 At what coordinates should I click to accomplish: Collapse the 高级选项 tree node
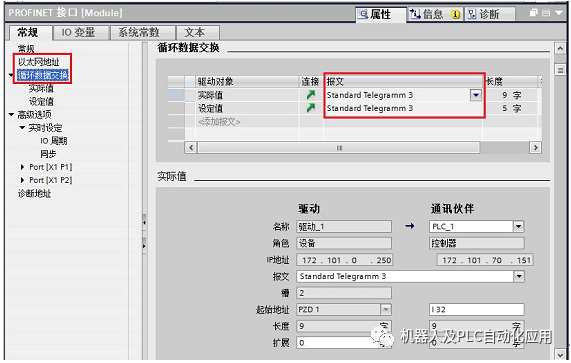coord(11,115)
